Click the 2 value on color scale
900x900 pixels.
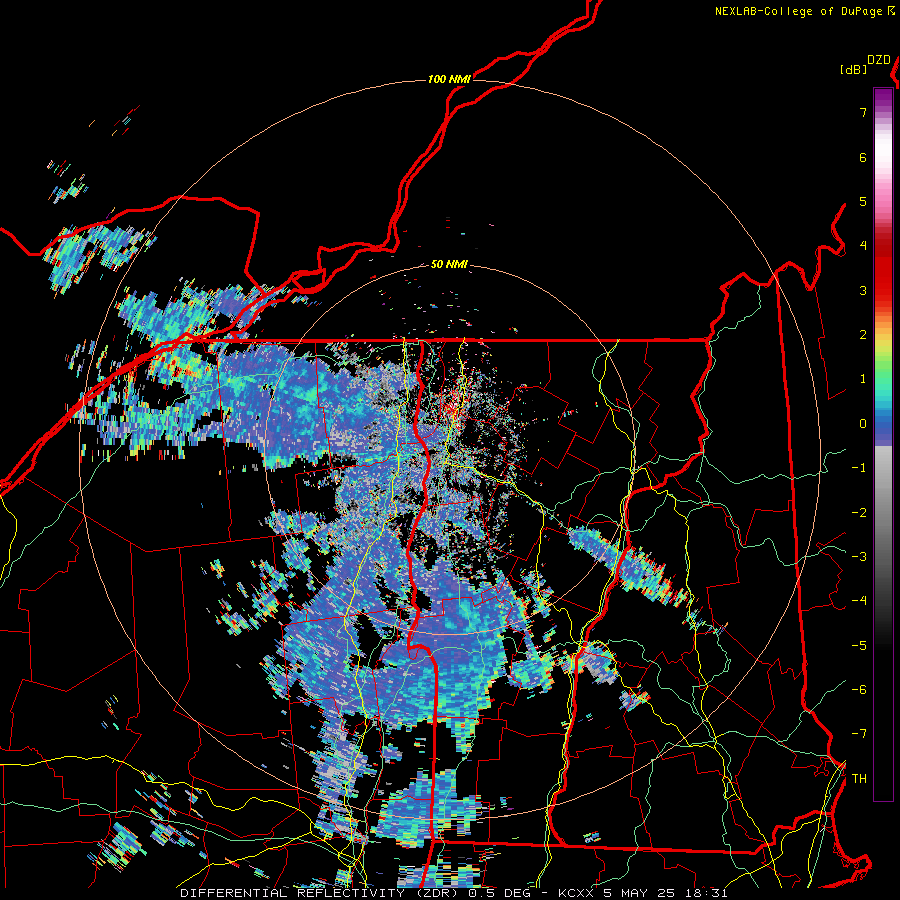(863, 335)
